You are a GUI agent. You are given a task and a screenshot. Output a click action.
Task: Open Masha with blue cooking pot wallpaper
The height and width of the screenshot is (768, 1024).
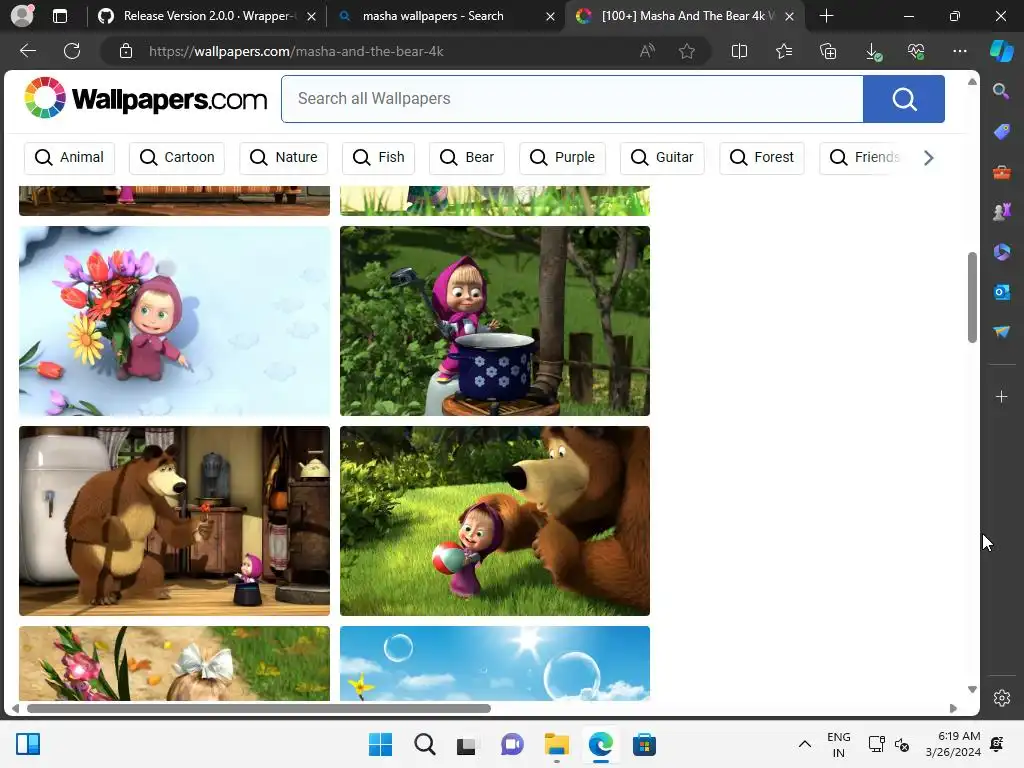494,321
